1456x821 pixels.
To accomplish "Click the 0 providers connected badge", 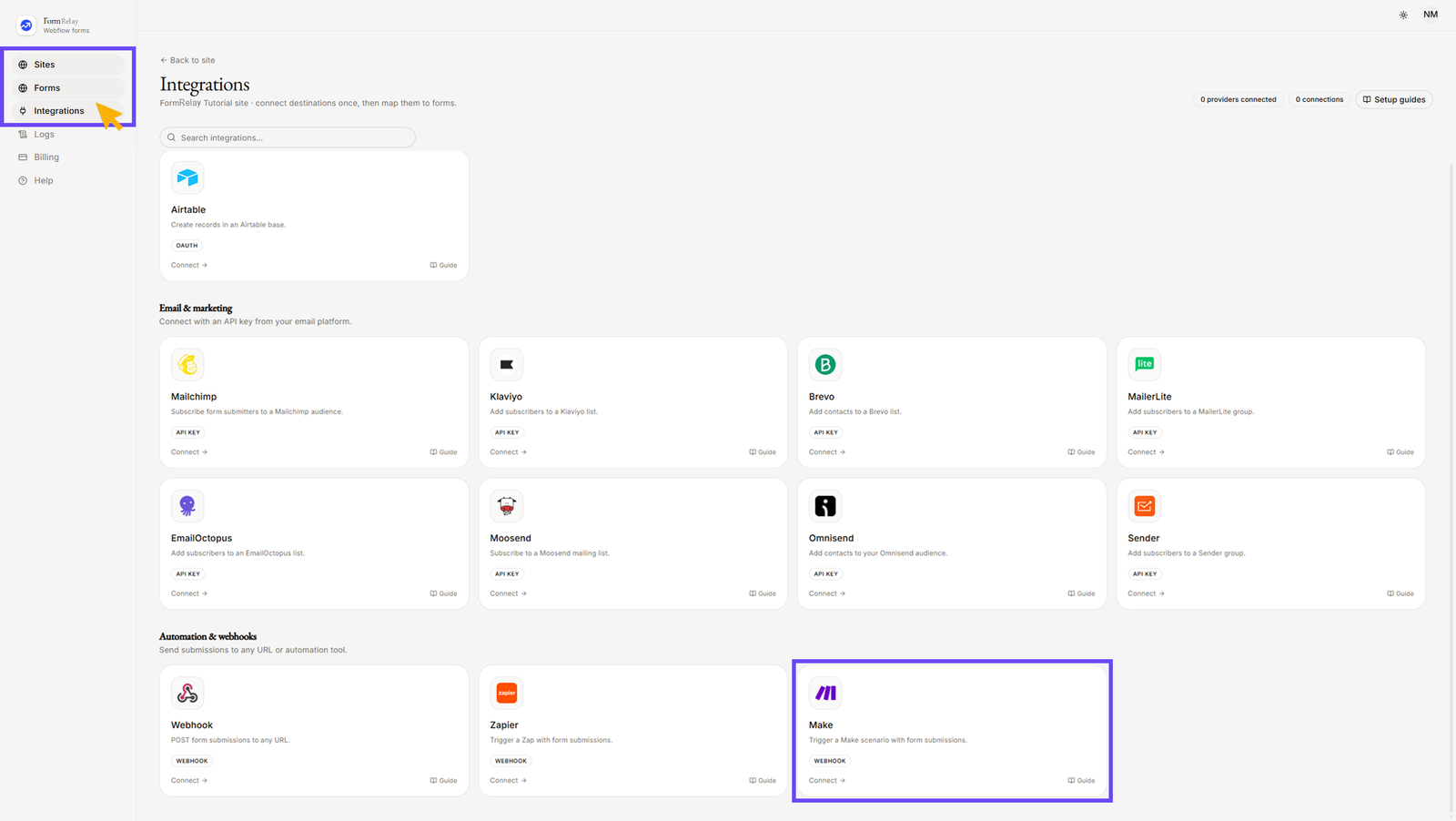I will coord(1238,99).
